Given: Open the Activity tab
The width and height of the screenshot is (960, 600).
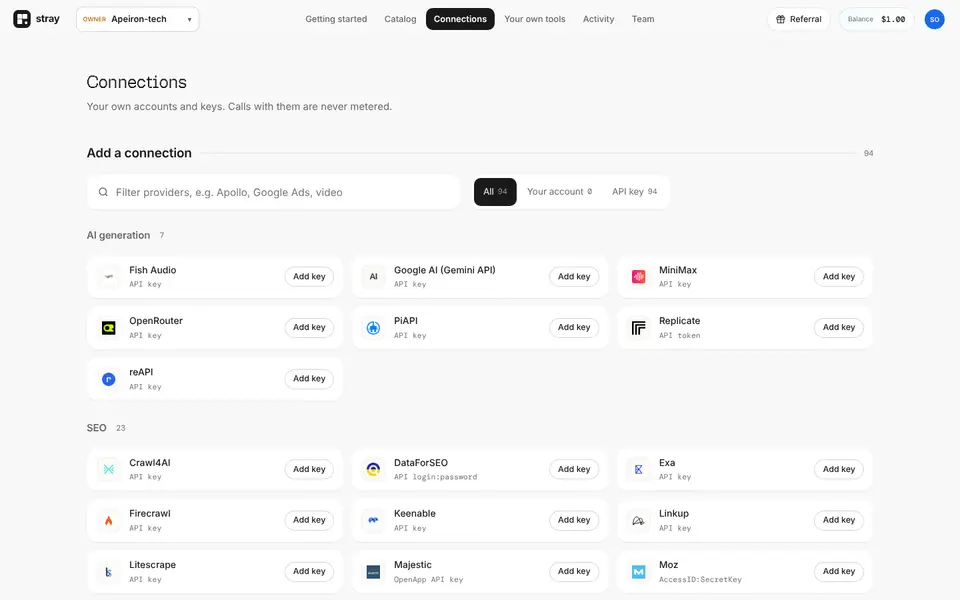Looking at the screenshot, I should (598, 19).
